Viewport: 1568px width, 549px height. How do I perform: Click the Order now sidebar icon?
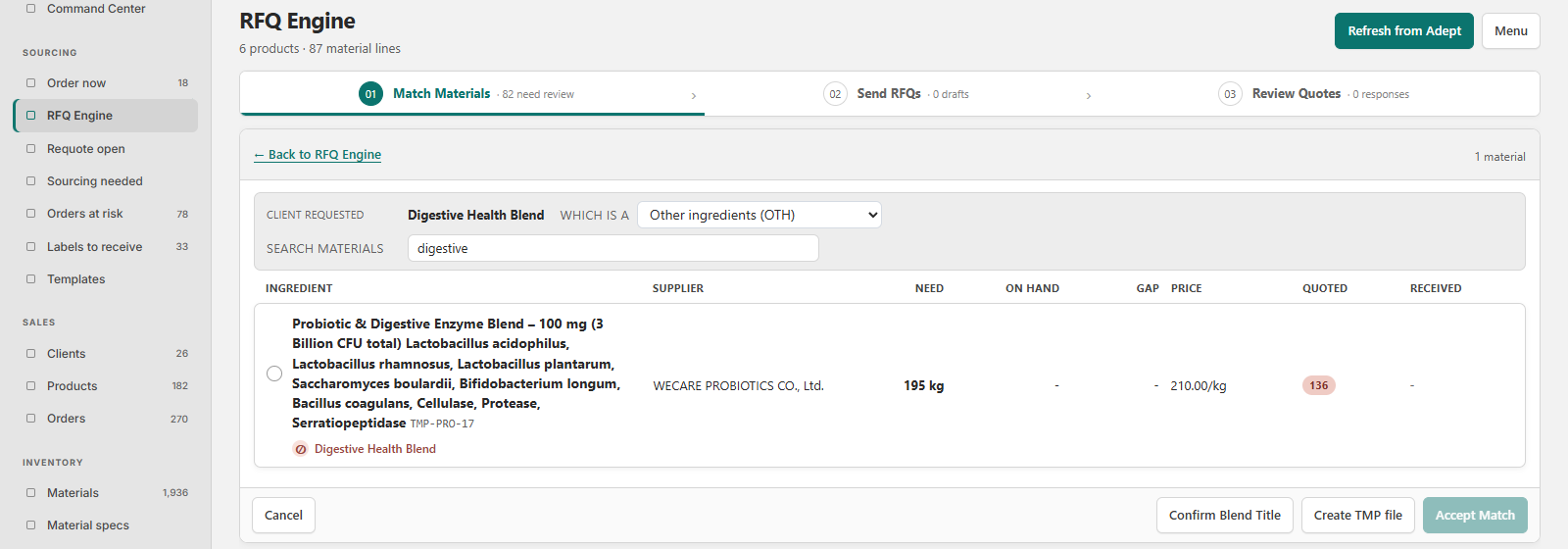30,83
